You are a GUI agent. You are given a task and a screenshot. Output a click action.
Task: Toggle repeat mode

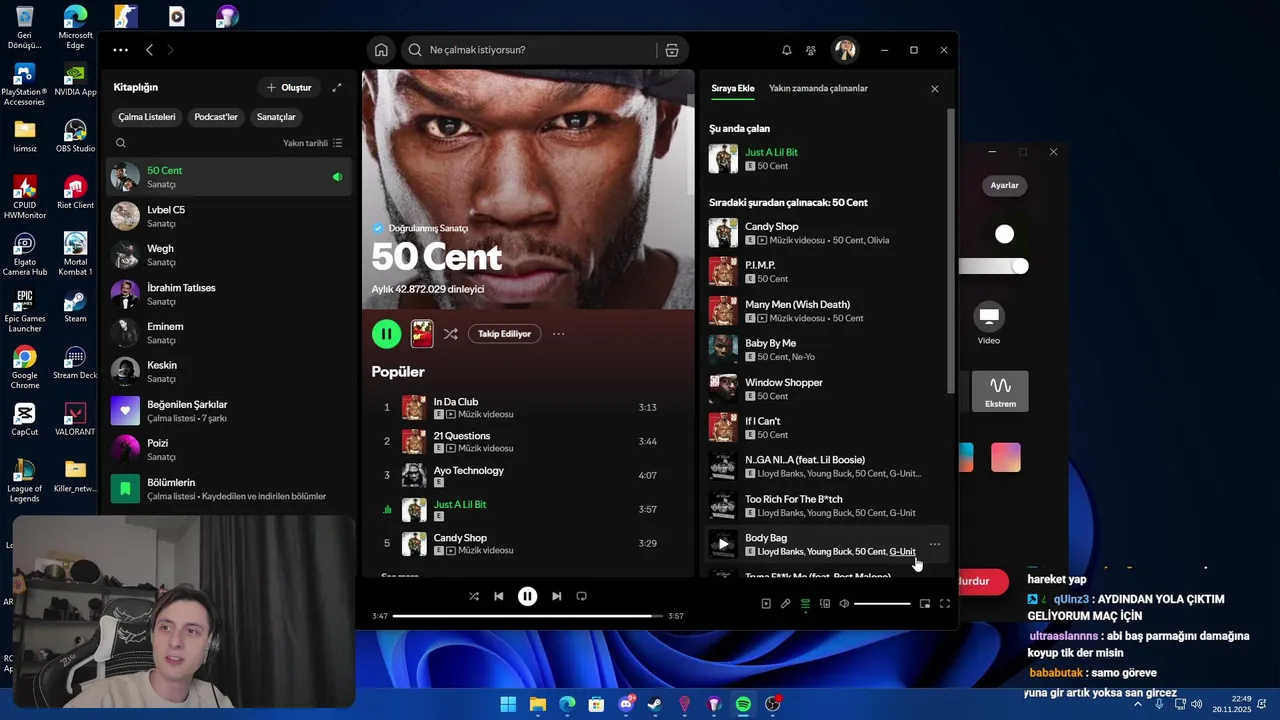click(581, 596)
